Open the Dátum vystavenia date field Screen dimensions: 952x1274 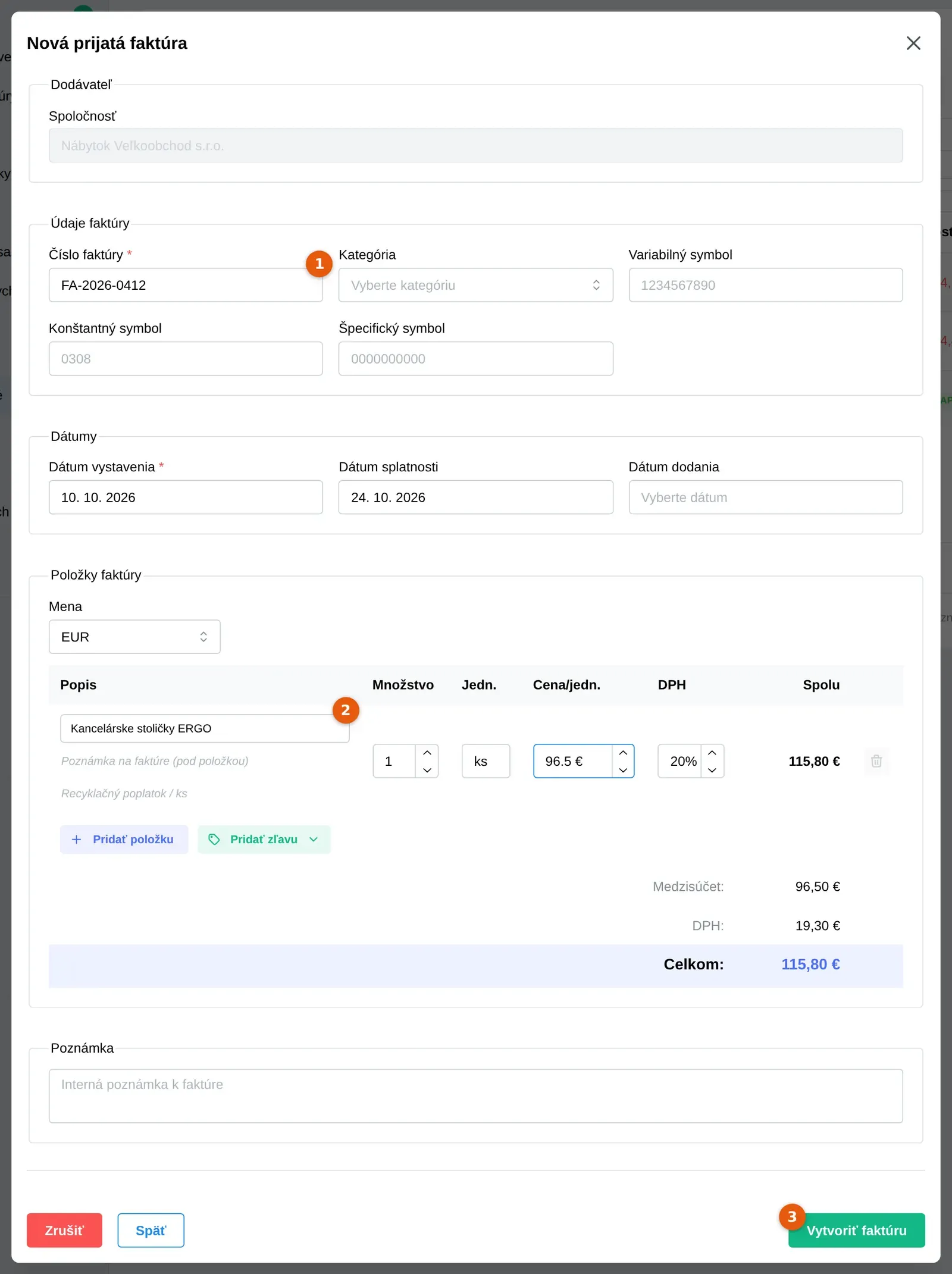pos(186,497)
